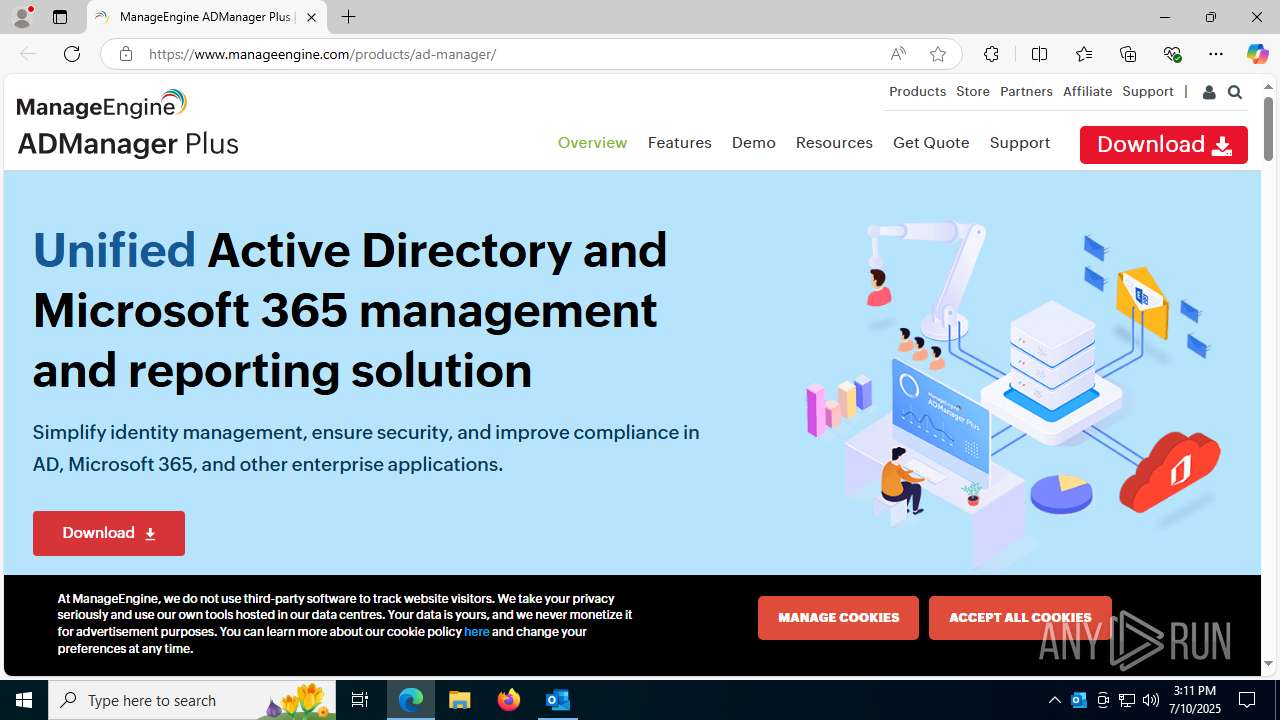Click the Windows taskbar search box
Screen dimensions: 1280x720
(192, 700)
